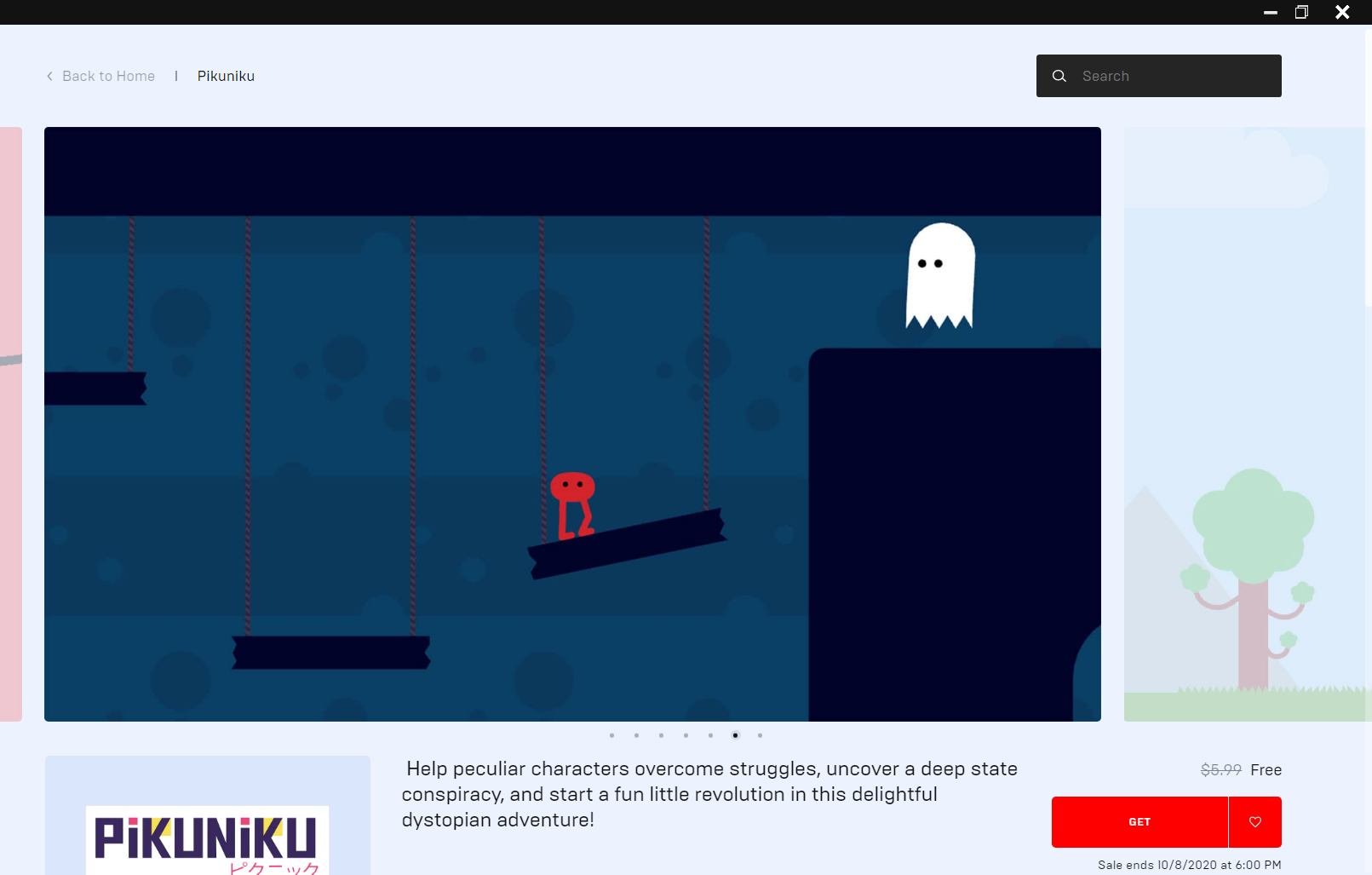Viewport: 1372px width, 875px height.
Task: Click the crossed-out $5.99 price
Action: (1221, 770)
